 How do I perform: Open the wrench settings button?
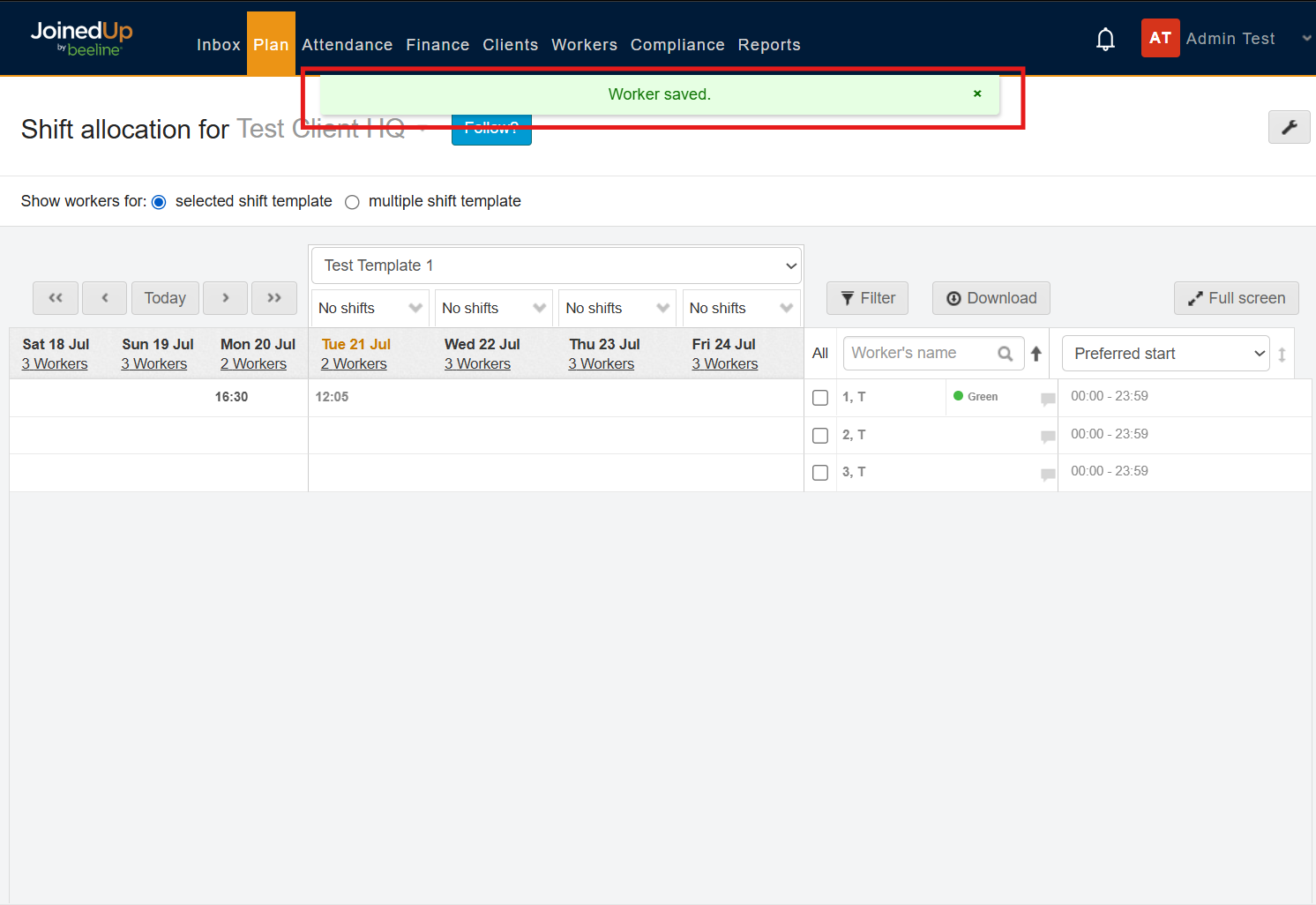click(1289, 127)
